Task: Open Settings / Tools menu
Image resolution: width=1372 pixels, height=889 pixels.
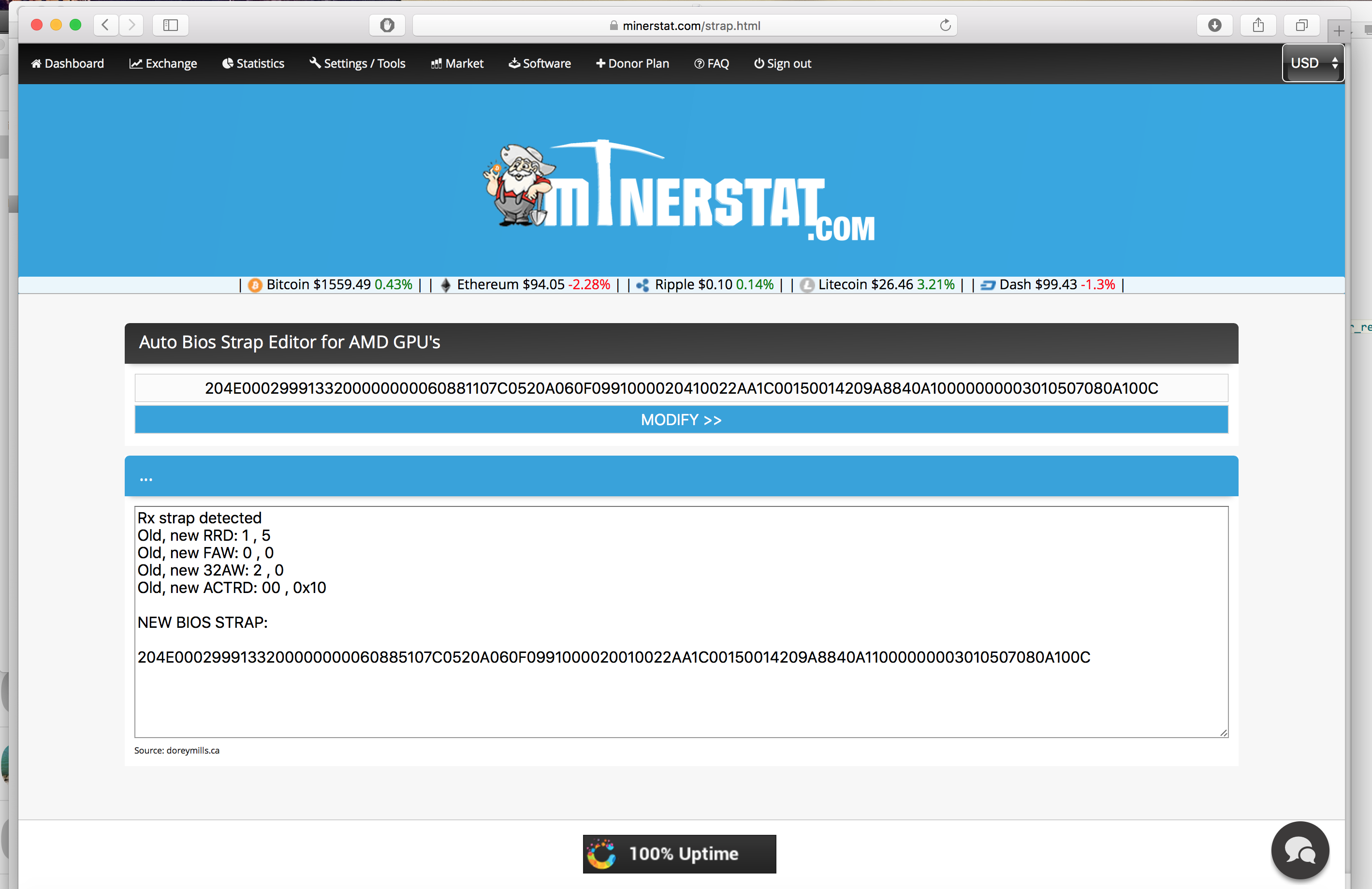Action: click(357, 63)
